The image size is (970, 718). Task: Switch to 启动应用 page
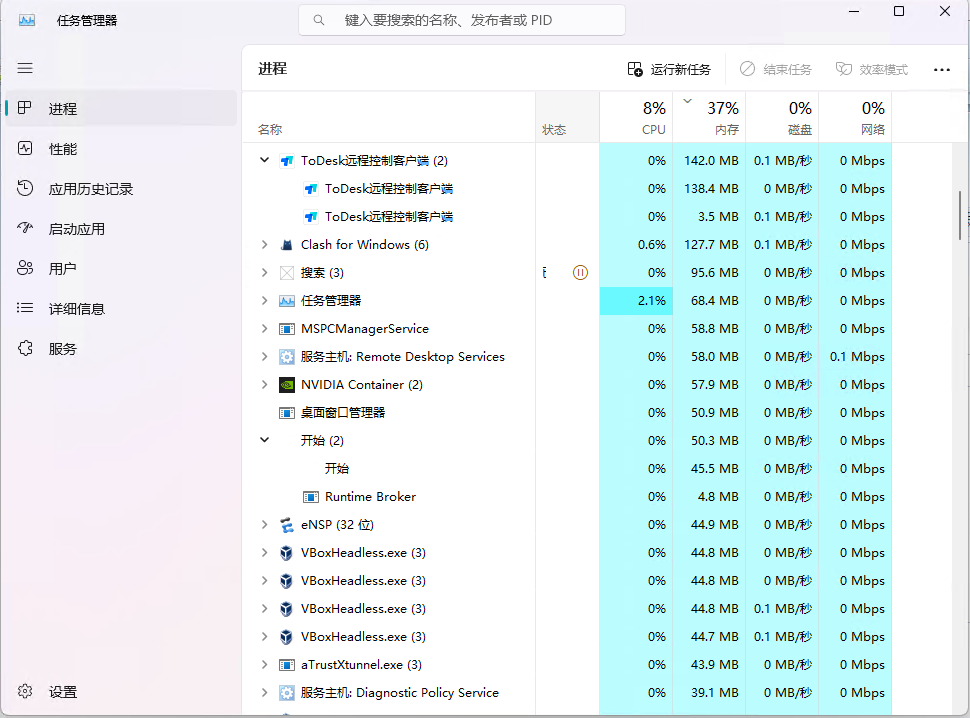click(76, 229)
